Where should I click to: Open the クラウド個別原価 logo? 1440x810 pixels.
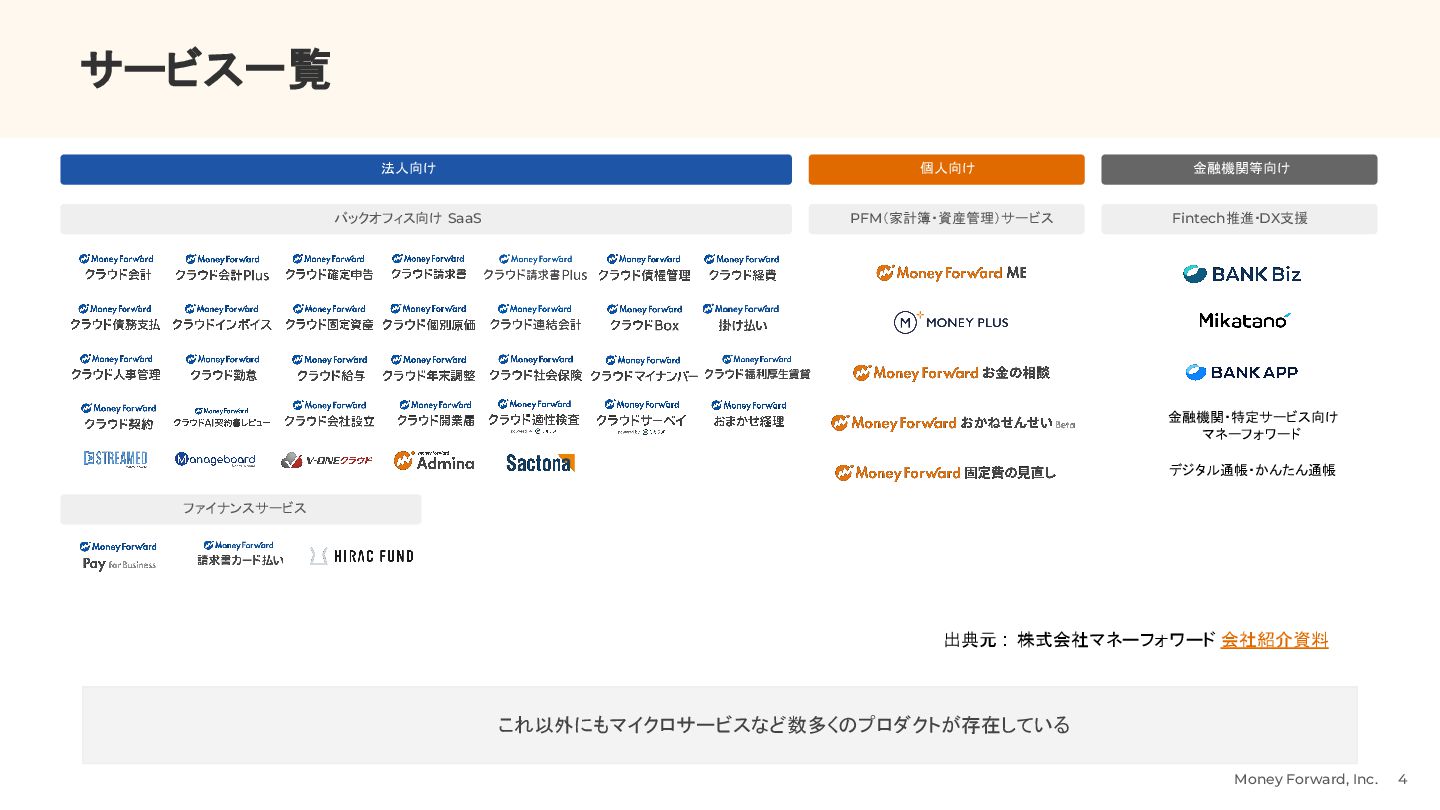click(x=428, y=317)
